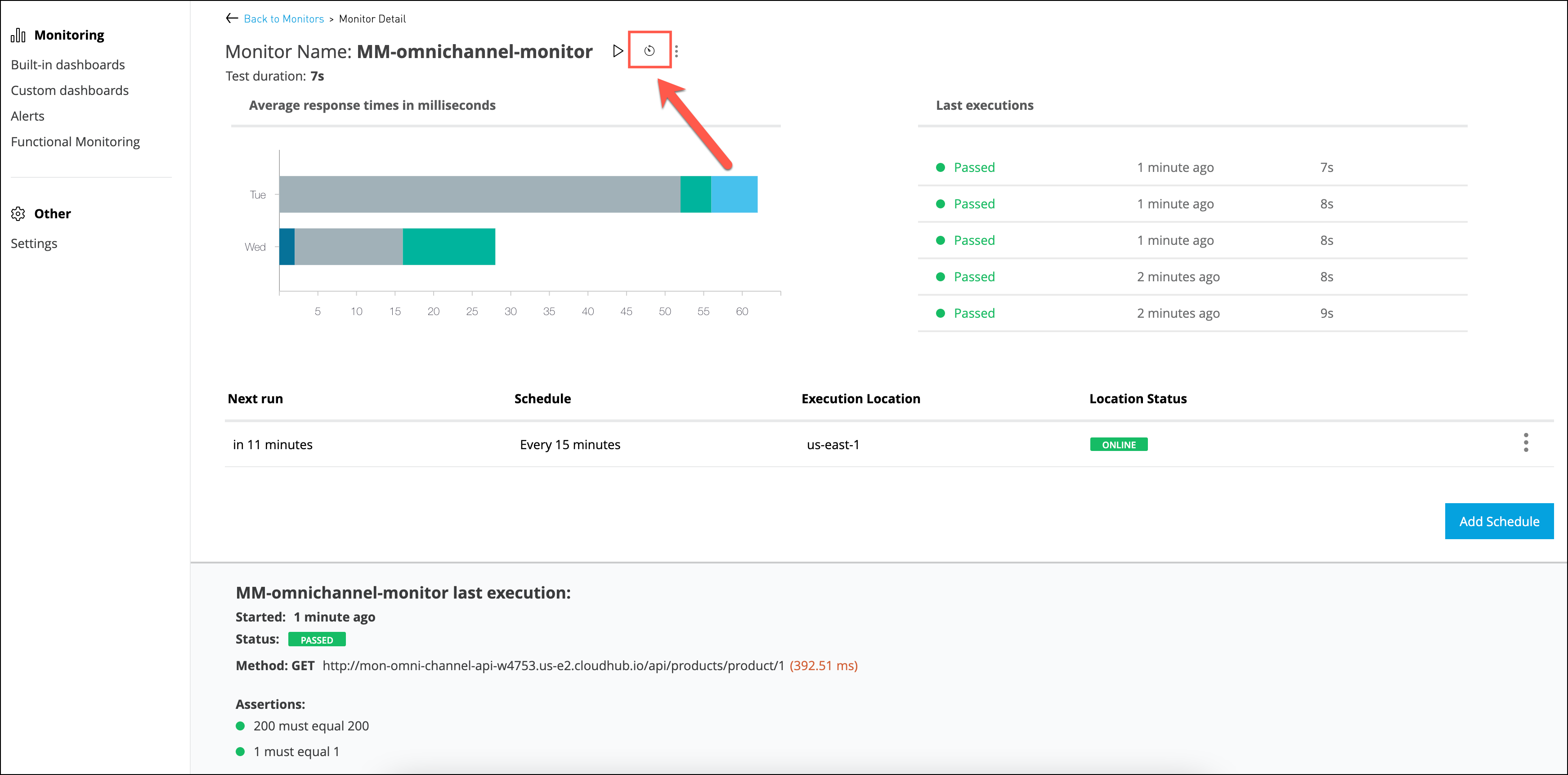Image resolution: width=1568 pixels, height=775 pixels.
Task: Click the run monitor play icon
Action: (x=617, y=50)
